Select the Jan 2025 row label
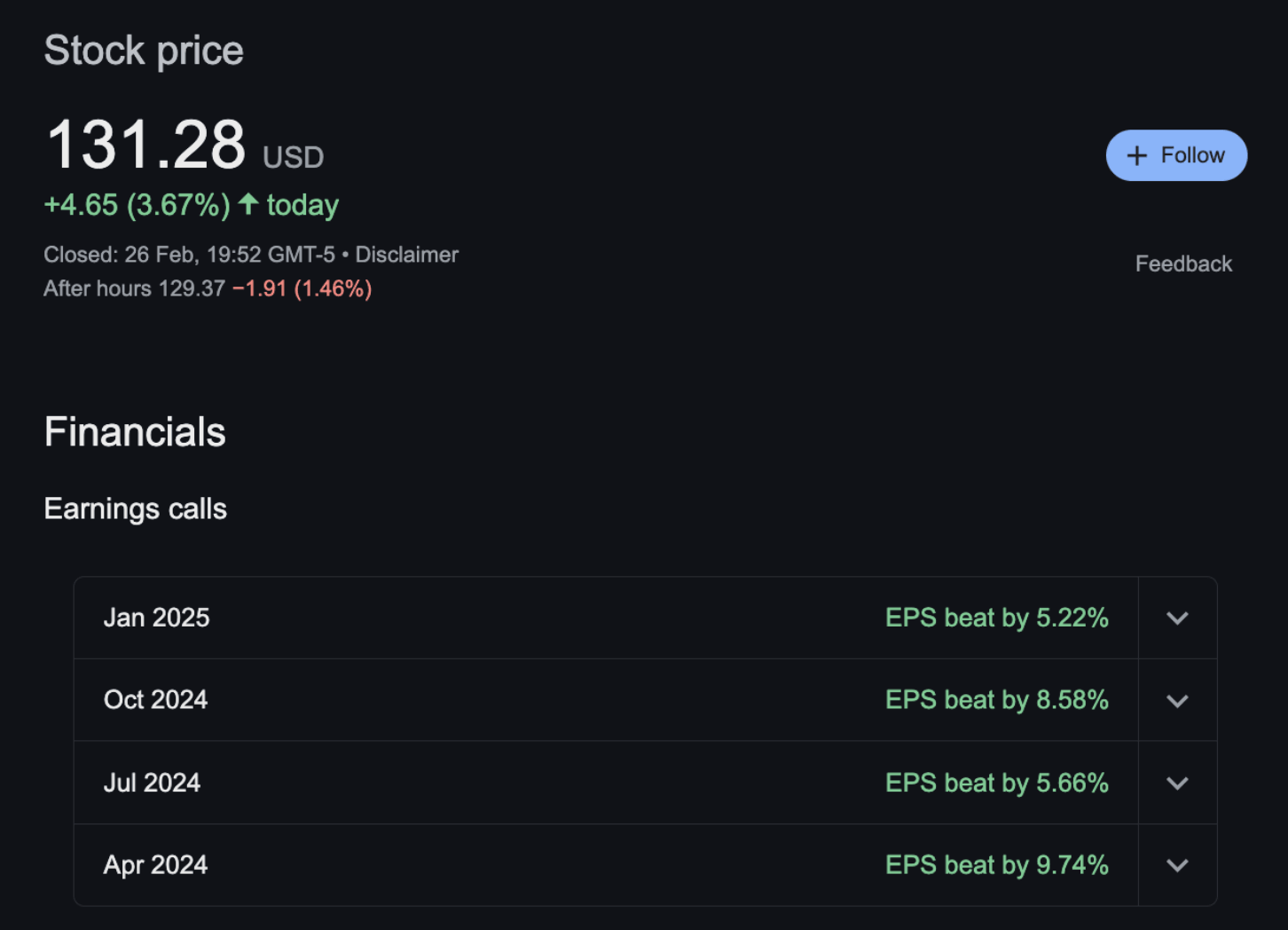The width and height of the screenshot is (1288, 930). [157, 618]
